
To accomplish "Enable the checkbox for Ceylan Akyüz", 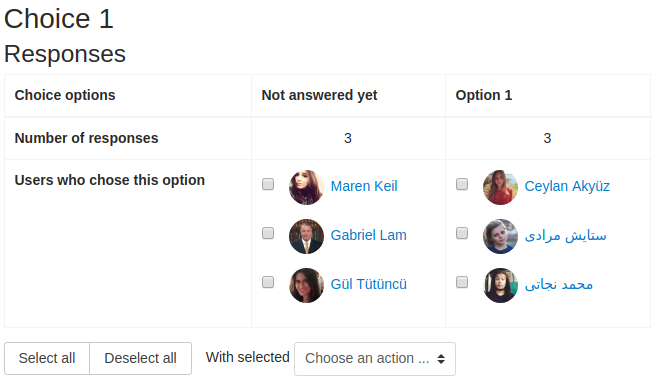I will pos(462,184).
